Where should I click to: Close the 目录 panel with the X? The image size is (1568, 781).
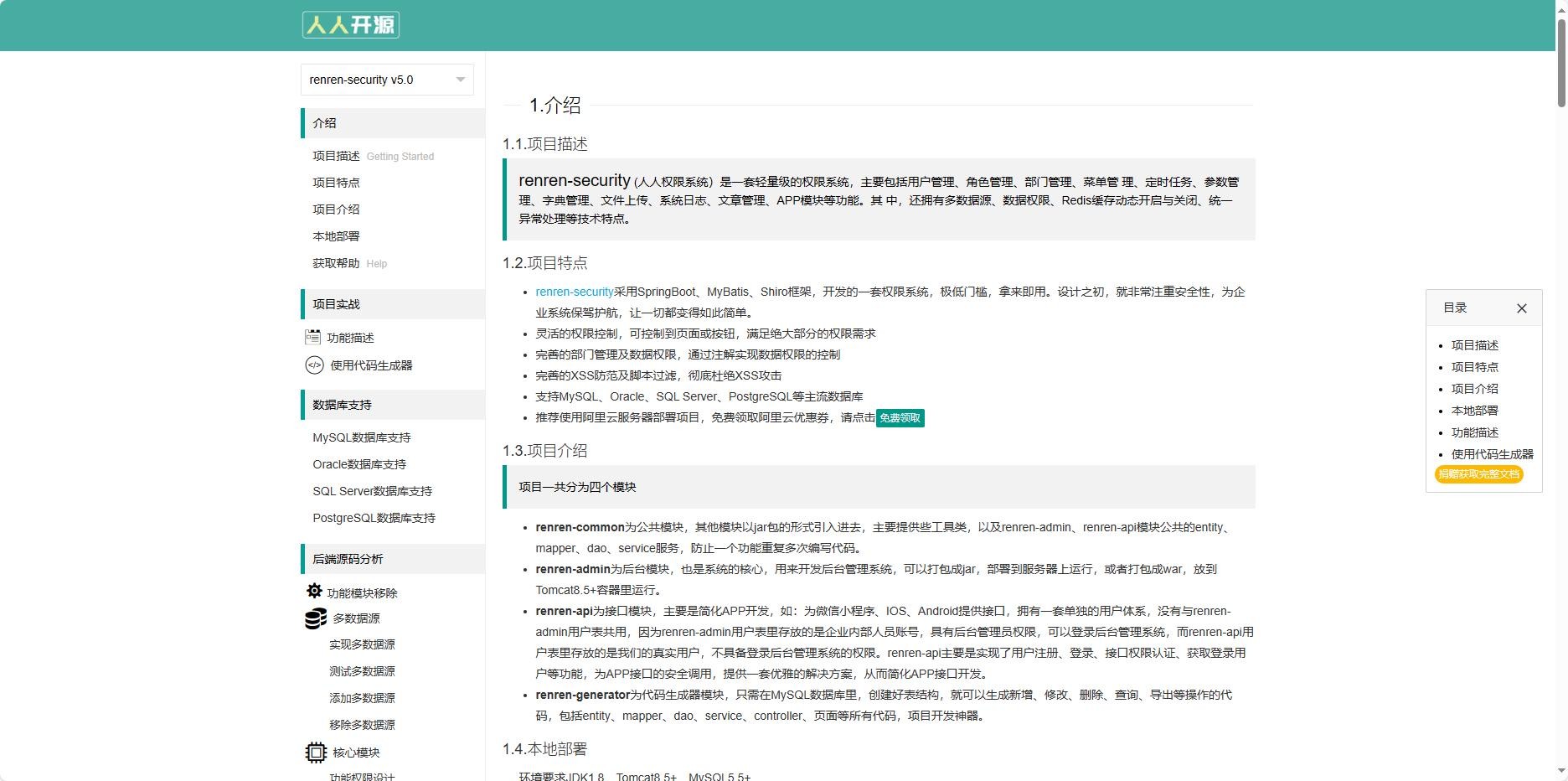(x=1521, y=308)
